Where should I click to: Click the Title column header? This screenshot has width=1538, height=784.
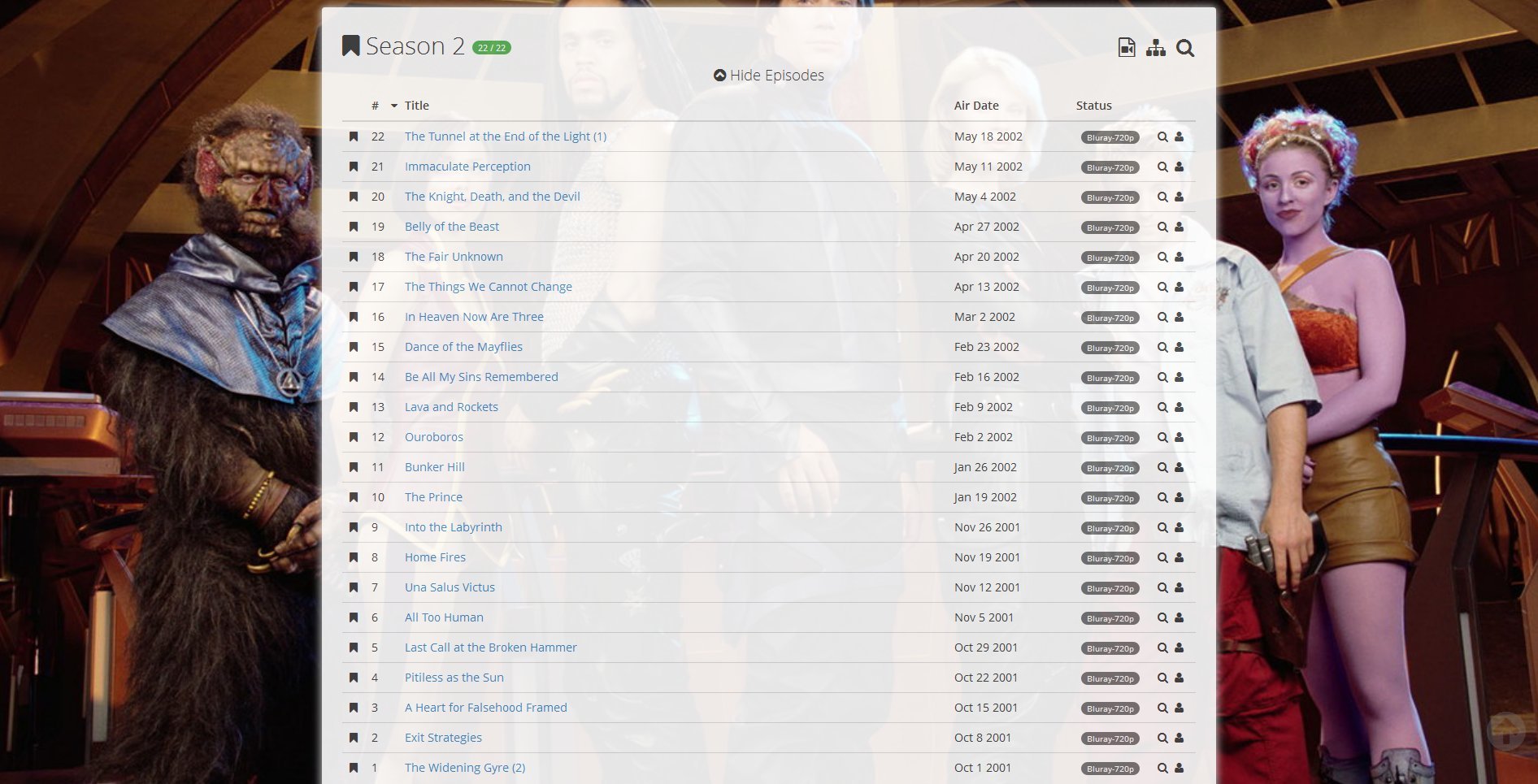coord(416,106)
